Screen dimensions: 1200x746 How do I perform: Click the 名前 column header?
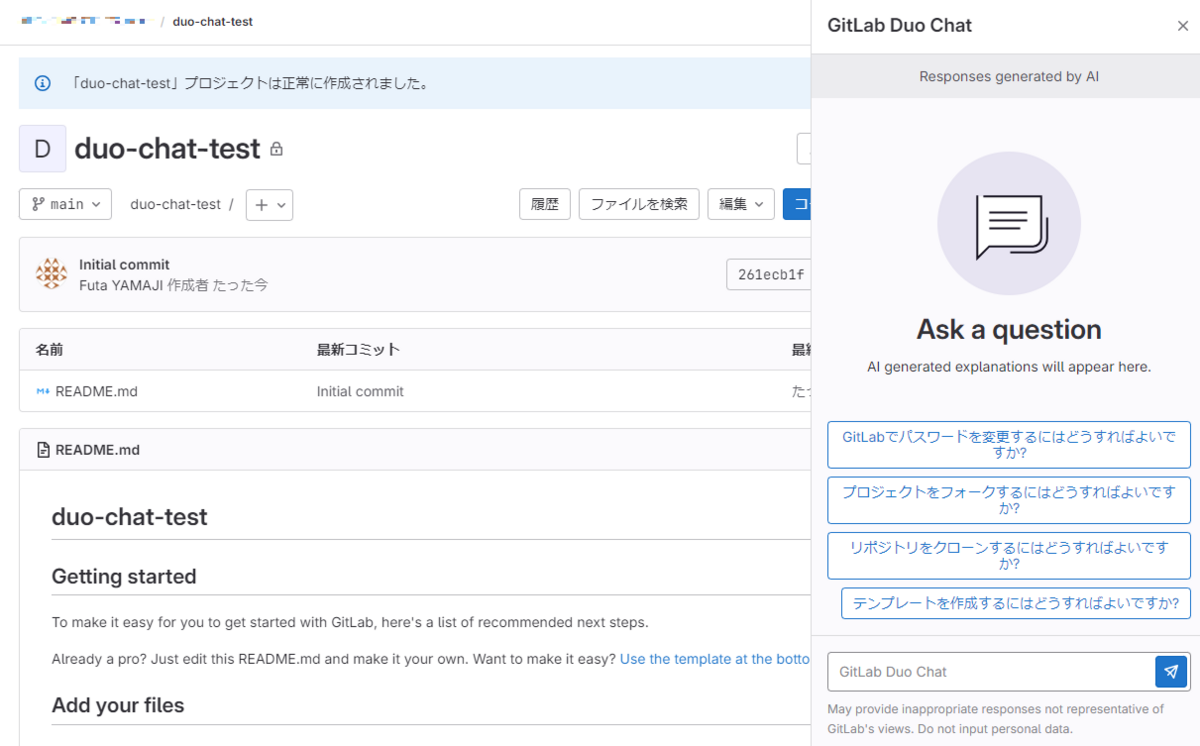(x=50, y=349)
